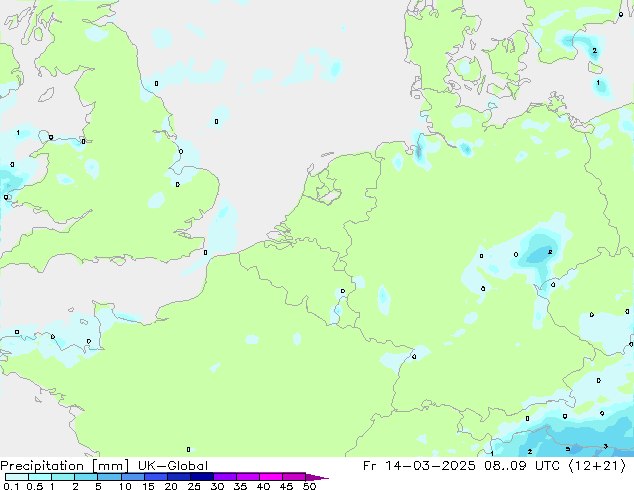Choose the 20–25 mm dark blue swatch
634x490 pixels.
coord(178,477)
